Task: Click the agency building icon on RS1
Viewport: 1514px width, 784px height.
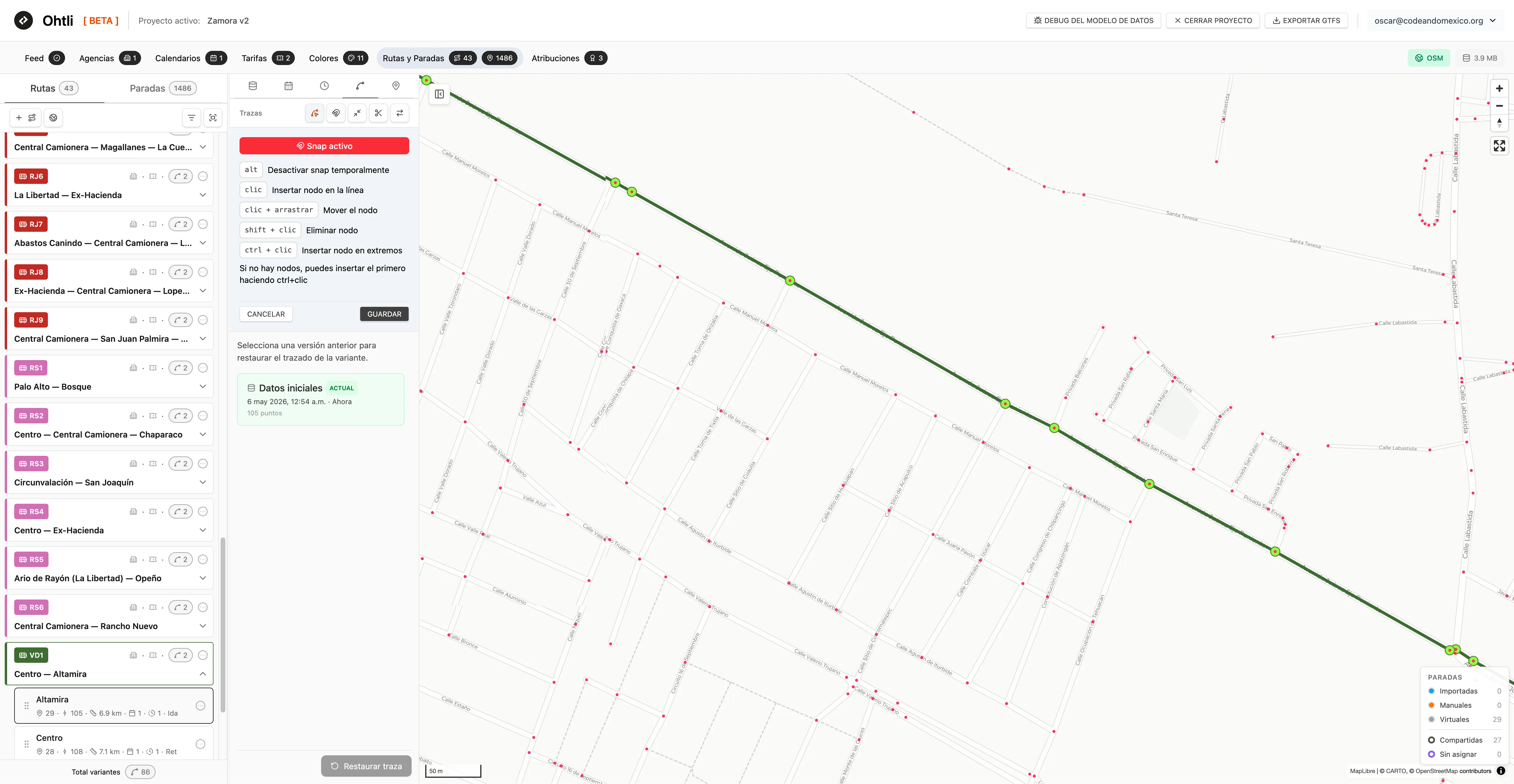Action: (133, 368)
